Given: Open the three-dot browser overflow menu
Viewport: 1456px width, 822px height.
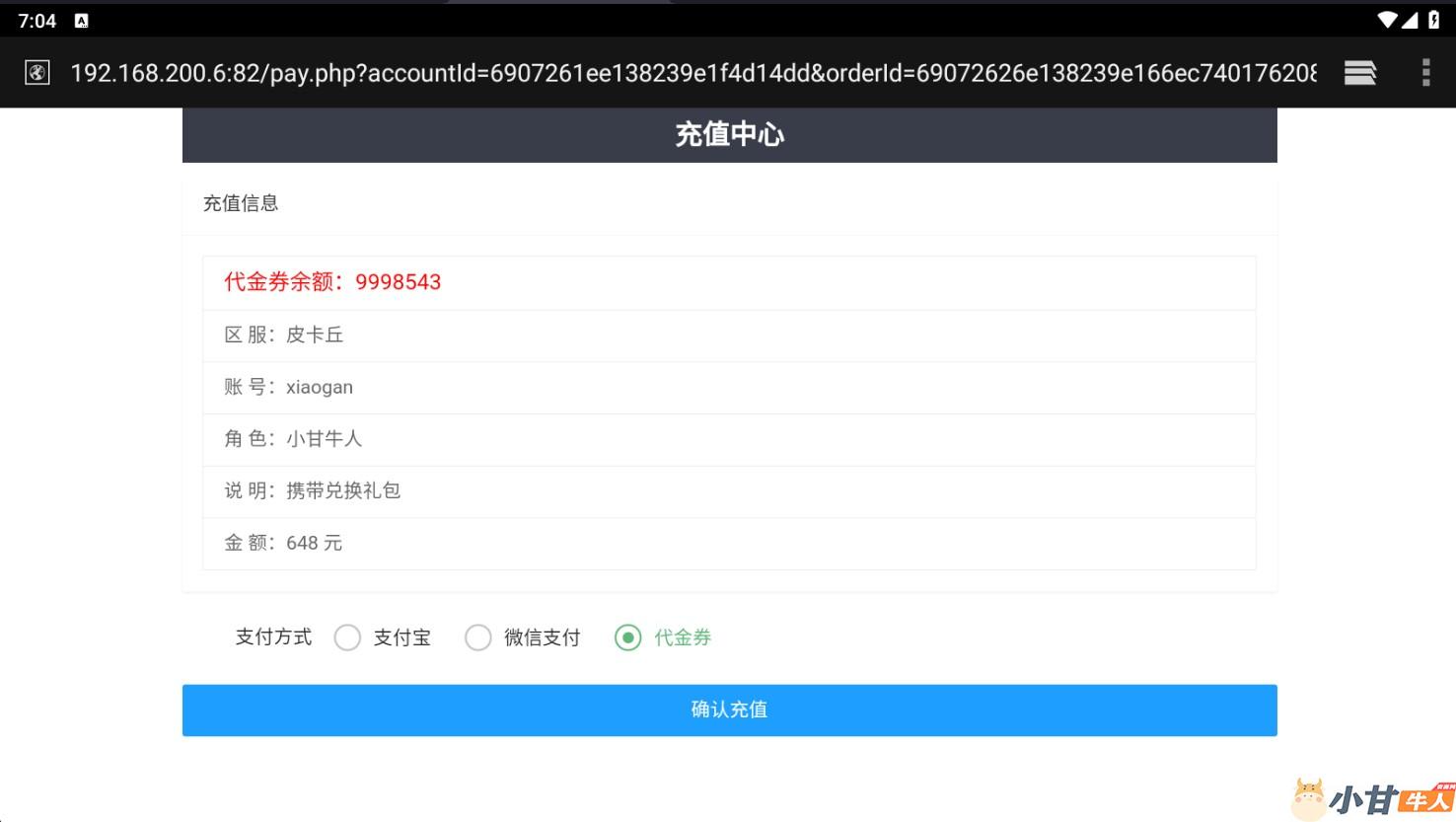Looking at the screenshot, I should pos(1425,73).
